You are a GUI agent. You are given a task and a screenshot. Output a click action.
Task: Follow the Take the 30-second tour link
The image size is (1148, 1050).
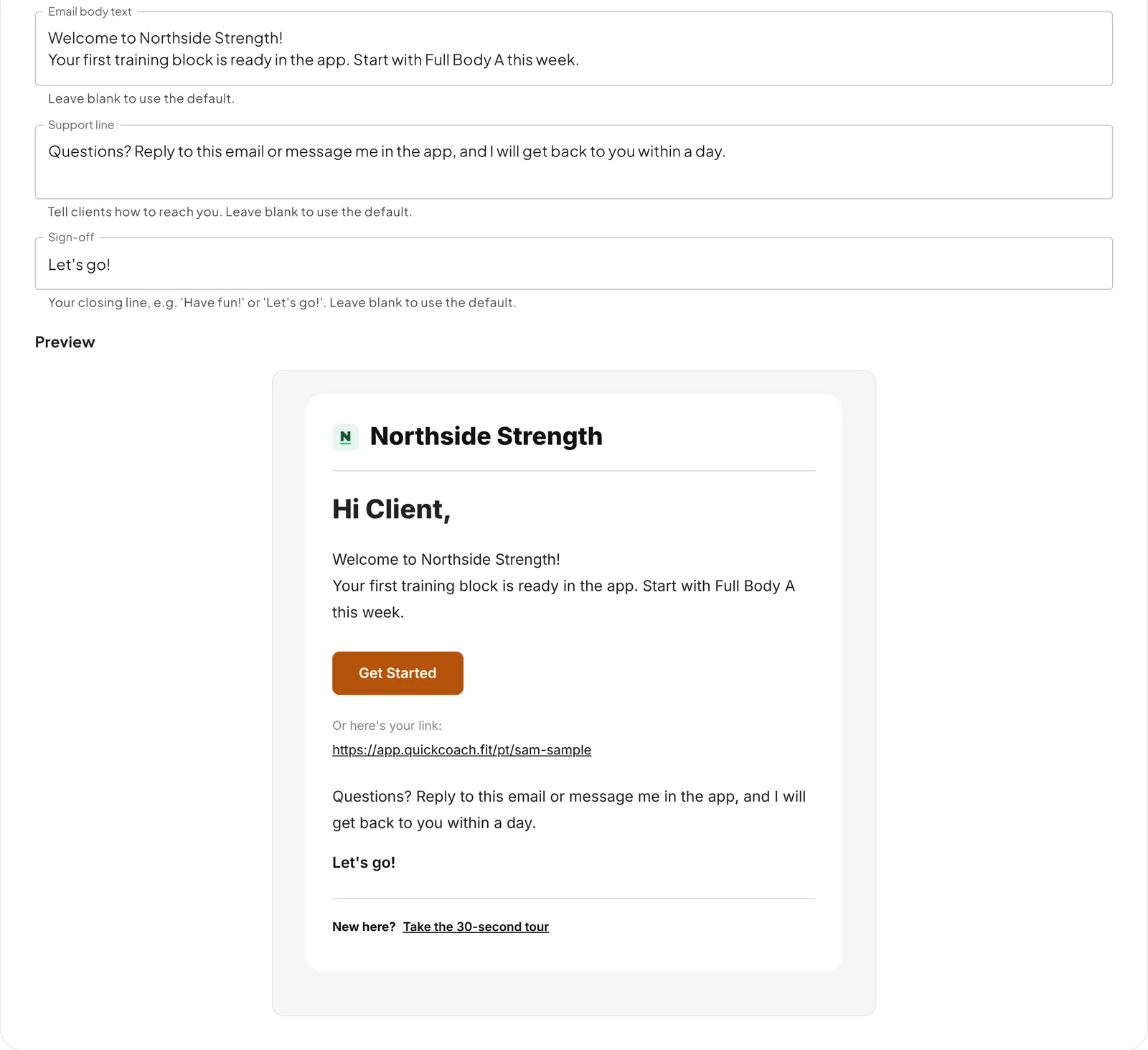point(476,927)
